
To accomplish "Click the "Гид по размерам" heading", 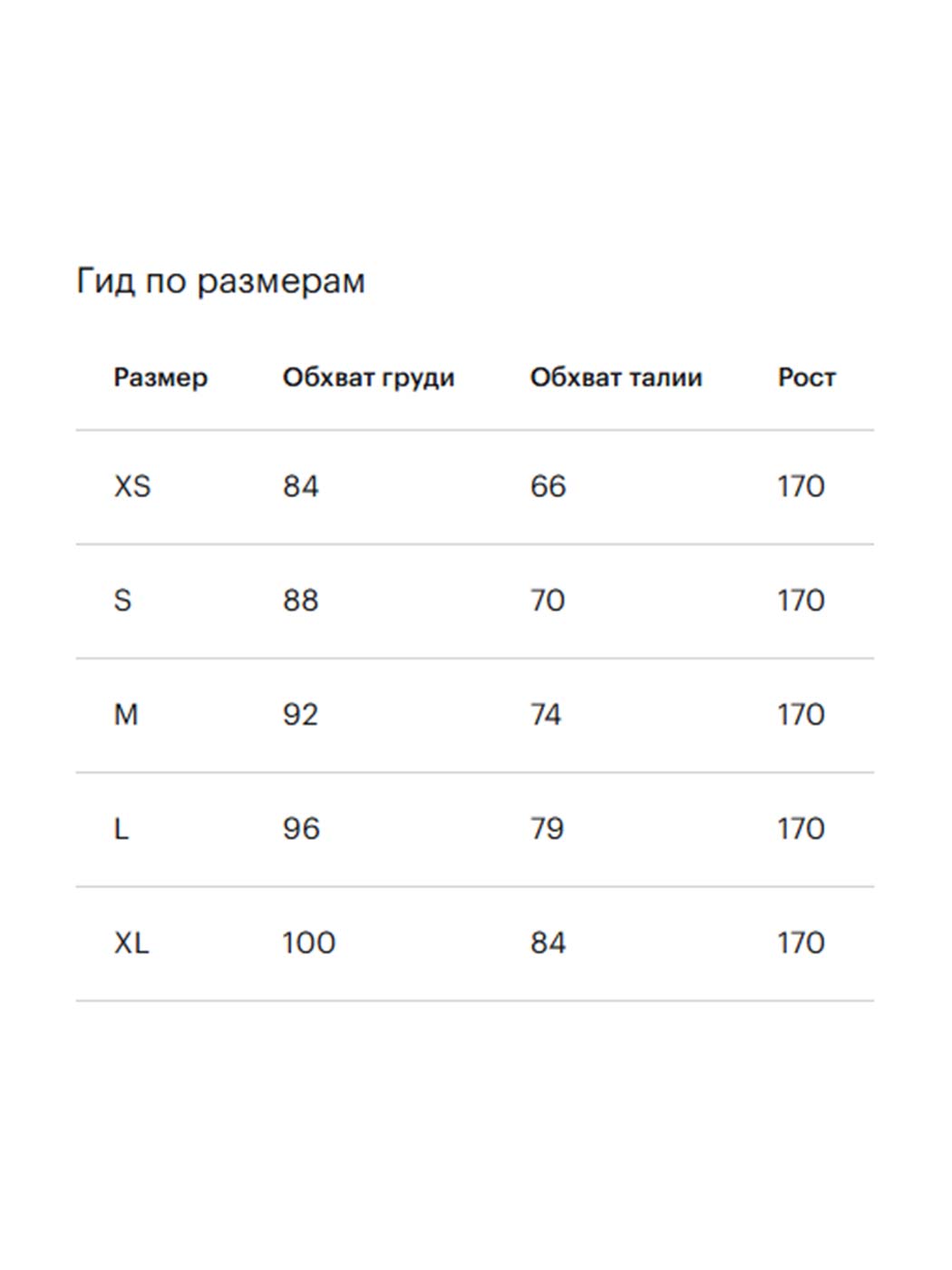I will coord(220,281).
